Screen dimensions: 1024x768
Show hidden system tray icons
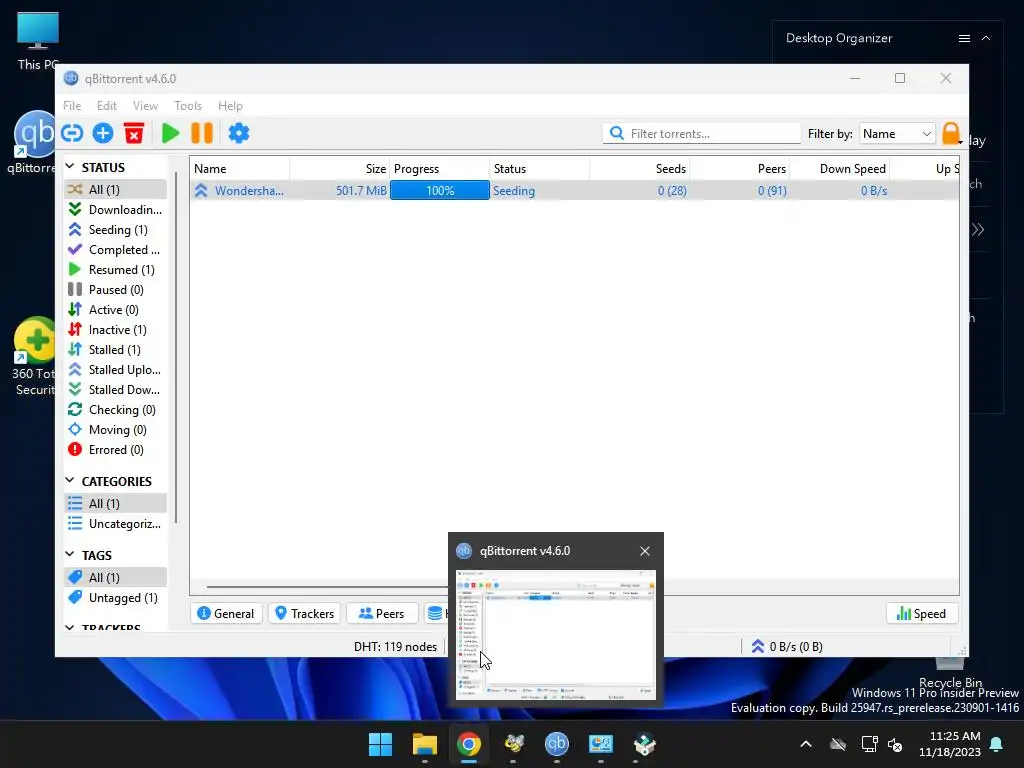coord(806,744)
